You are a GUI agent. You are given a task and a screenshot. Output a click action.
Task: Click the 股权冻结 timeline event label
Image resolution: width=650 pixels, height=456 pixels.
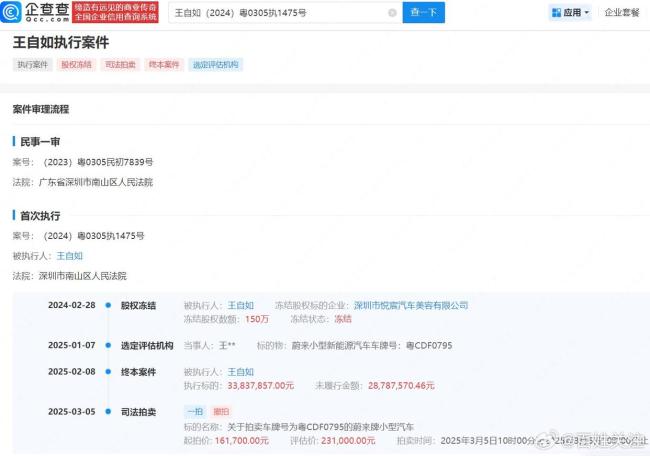pyautogui.click(x=138, y=306)
